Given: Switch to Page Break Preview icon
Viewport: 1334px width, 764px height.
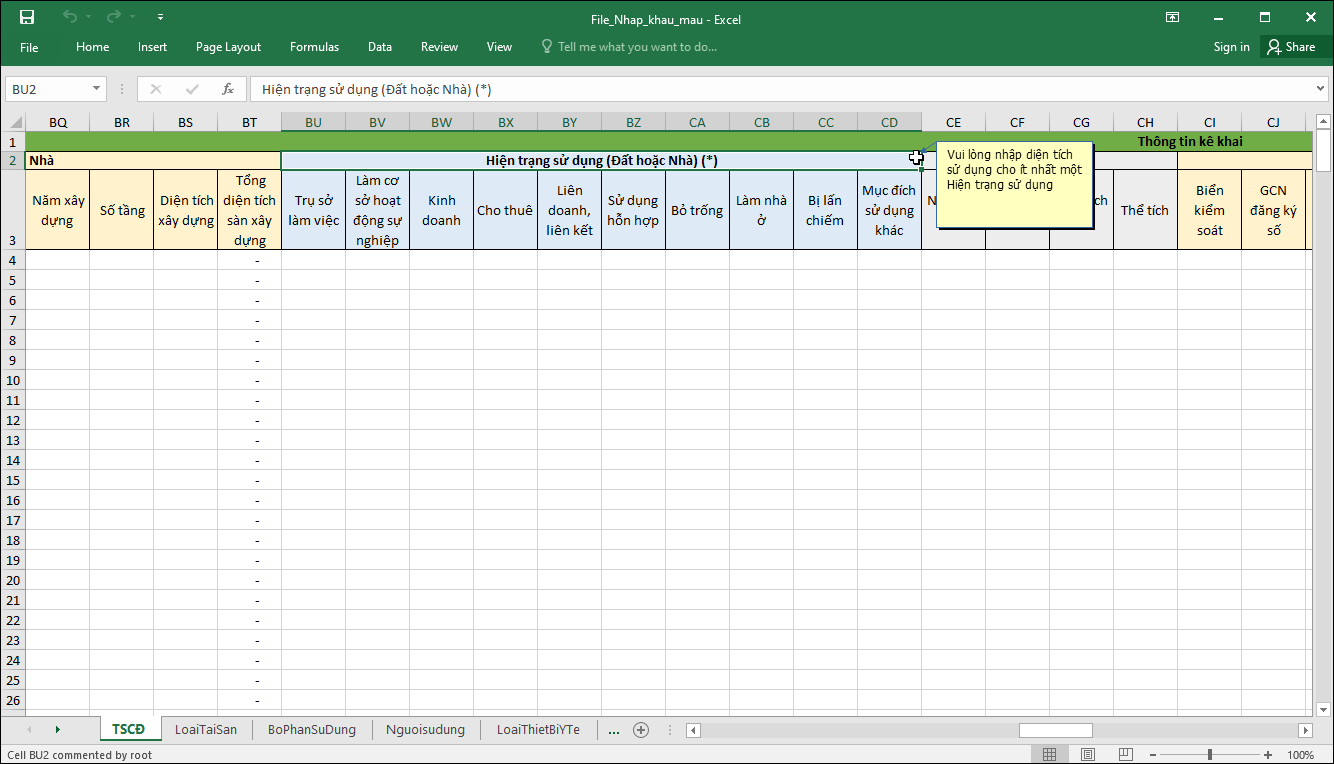Looking at the screenshot, I should click(1126, 755).
